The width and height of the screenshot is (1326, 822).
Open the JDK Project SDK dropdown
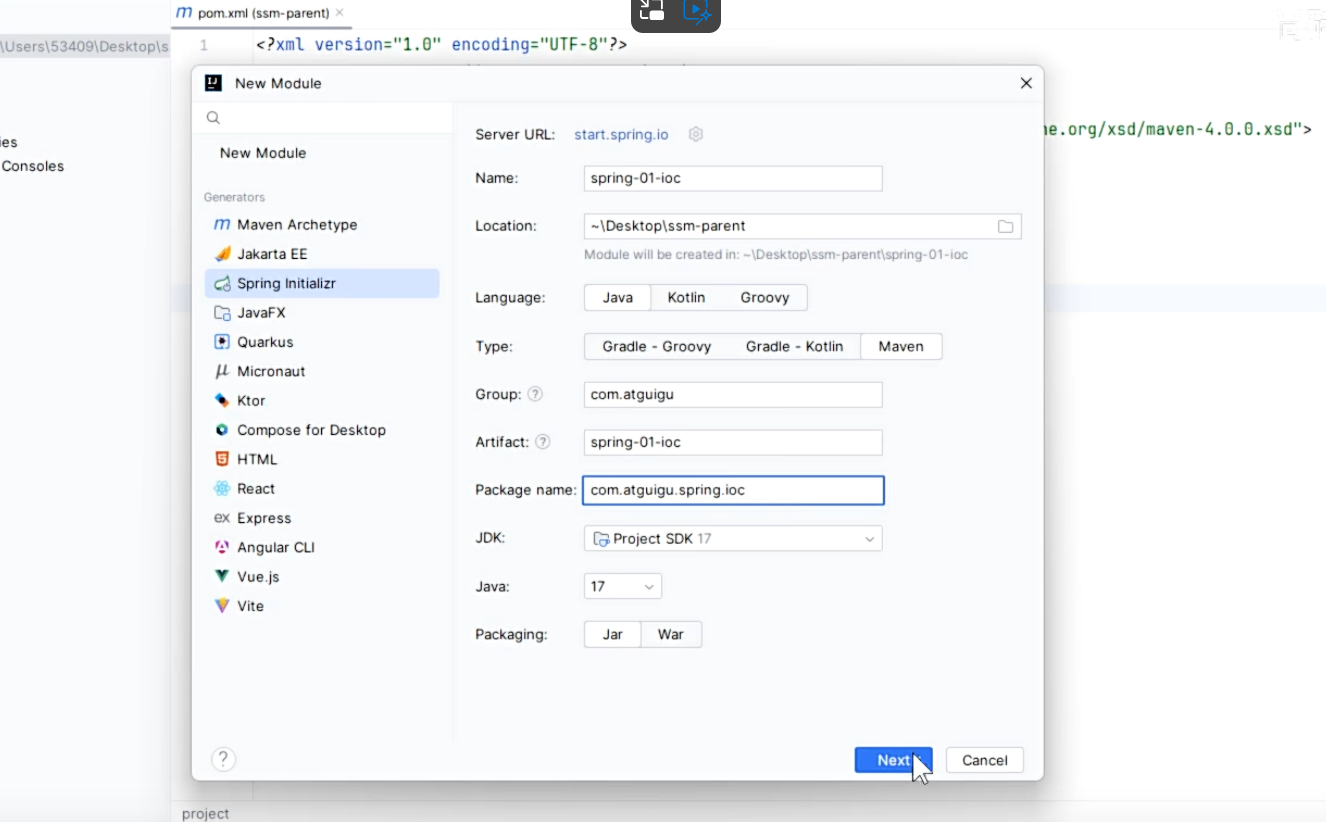733,538
